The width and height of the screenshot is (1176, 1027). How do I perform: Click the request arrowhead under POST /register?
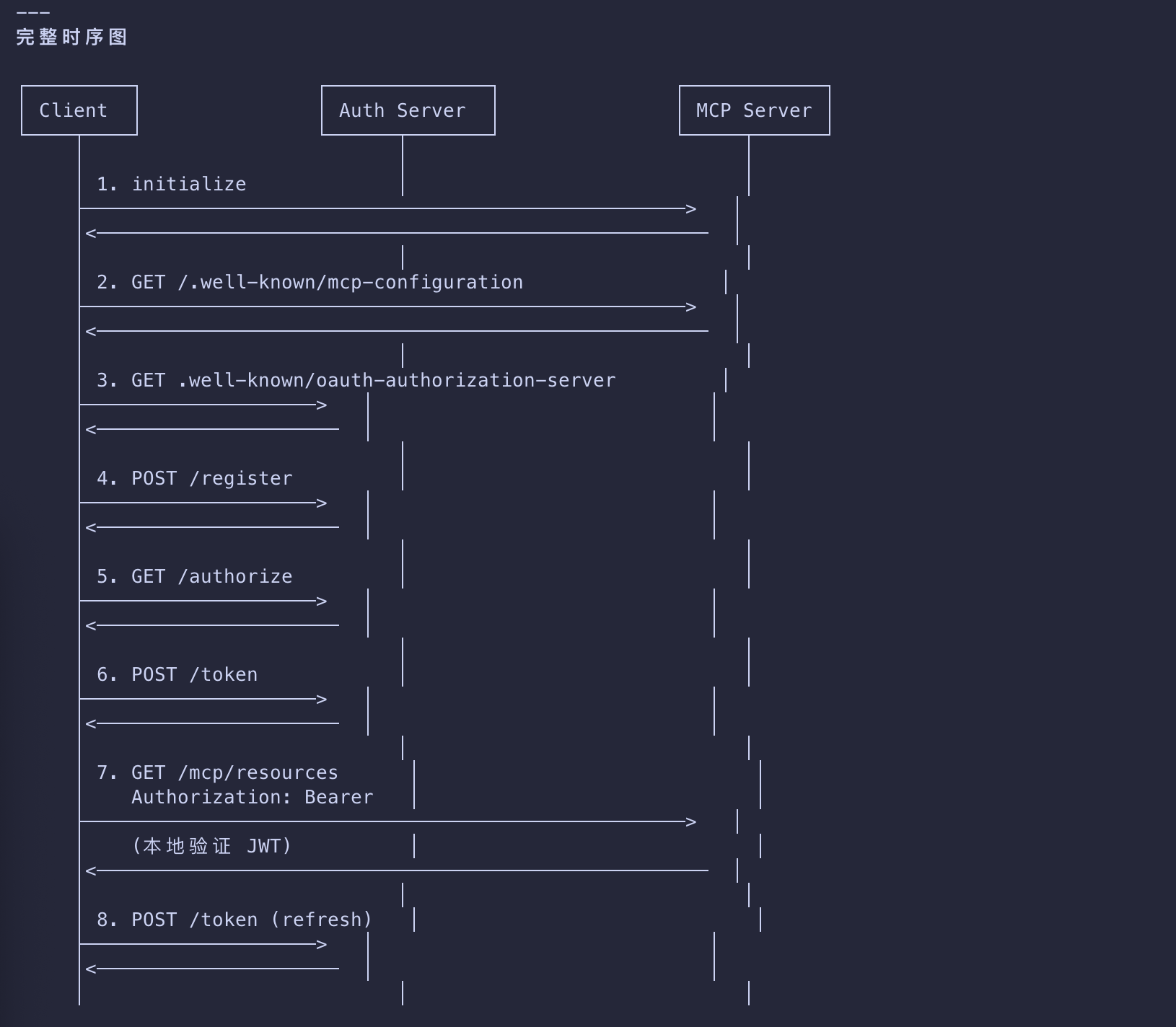click(x=322, y=503)
